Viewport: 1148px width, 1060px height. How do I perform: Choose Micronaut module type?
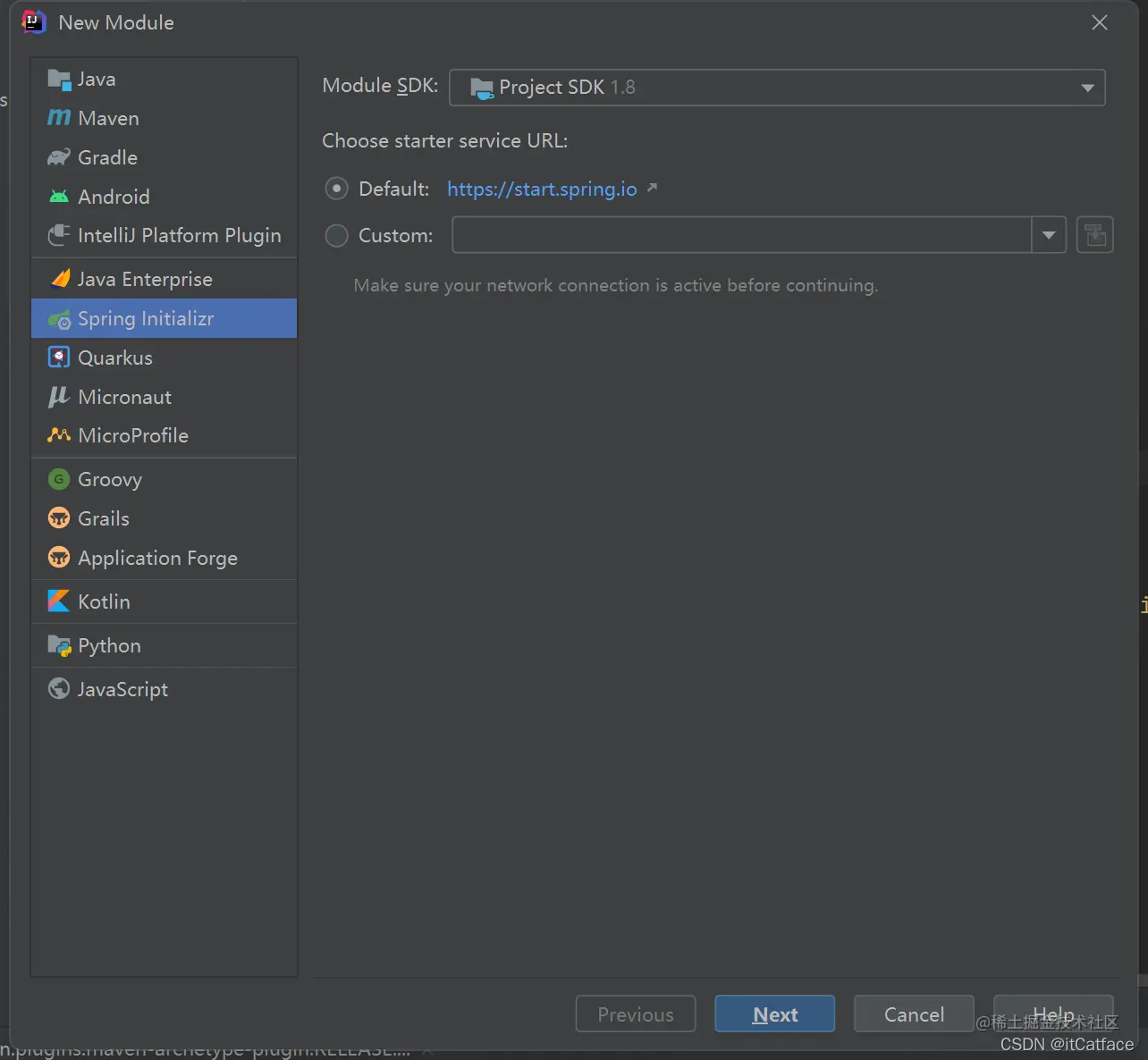[165, 397]
